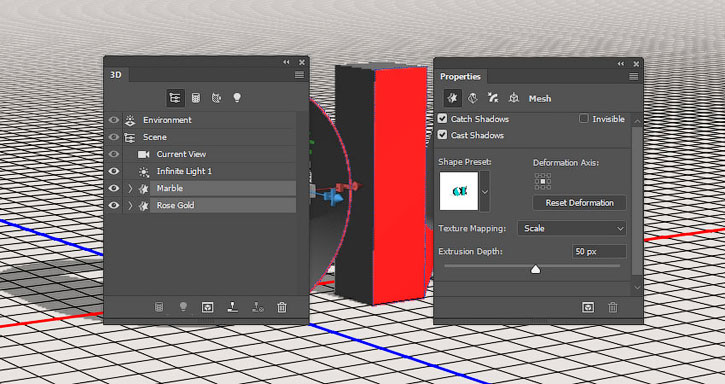Click render icon at Properties panel bottom
Screen dimensions: 725x384
(588, 307)
